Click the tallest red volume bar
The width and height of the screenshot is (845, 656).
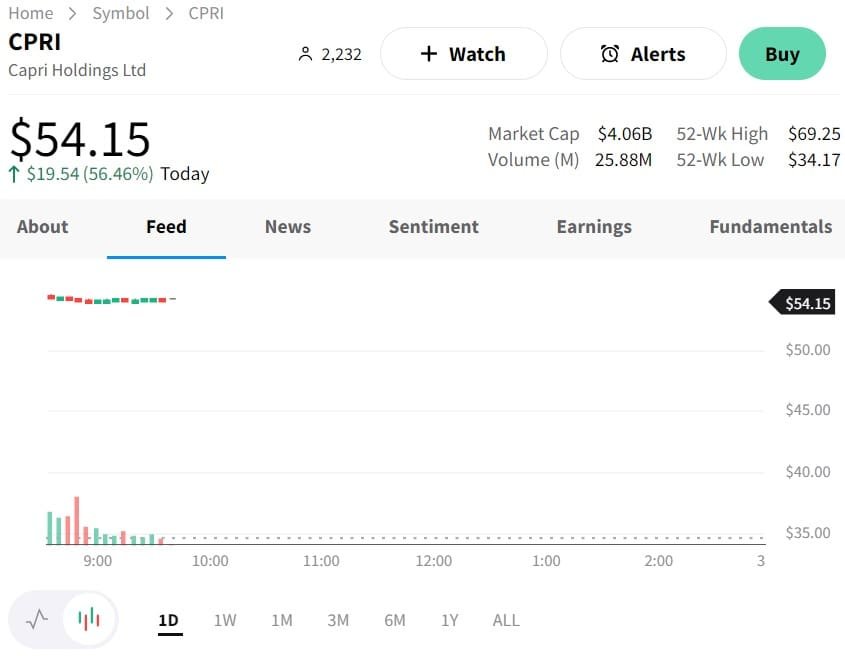[76, 520]
